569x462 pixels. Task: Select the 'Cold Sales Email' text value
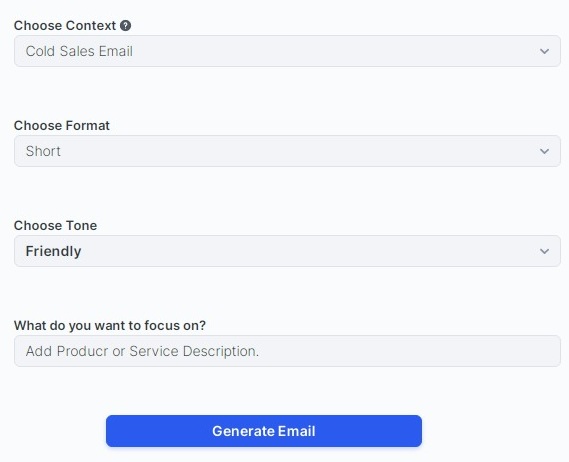[79, 51]
